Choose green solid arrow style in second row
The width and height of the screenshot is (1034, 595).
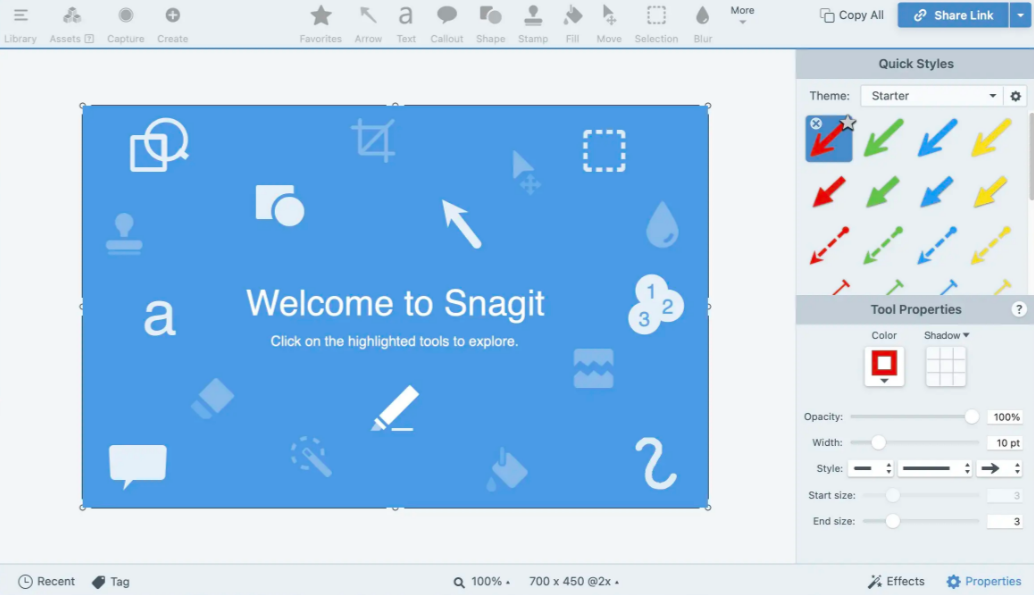[x=883, y=192]
